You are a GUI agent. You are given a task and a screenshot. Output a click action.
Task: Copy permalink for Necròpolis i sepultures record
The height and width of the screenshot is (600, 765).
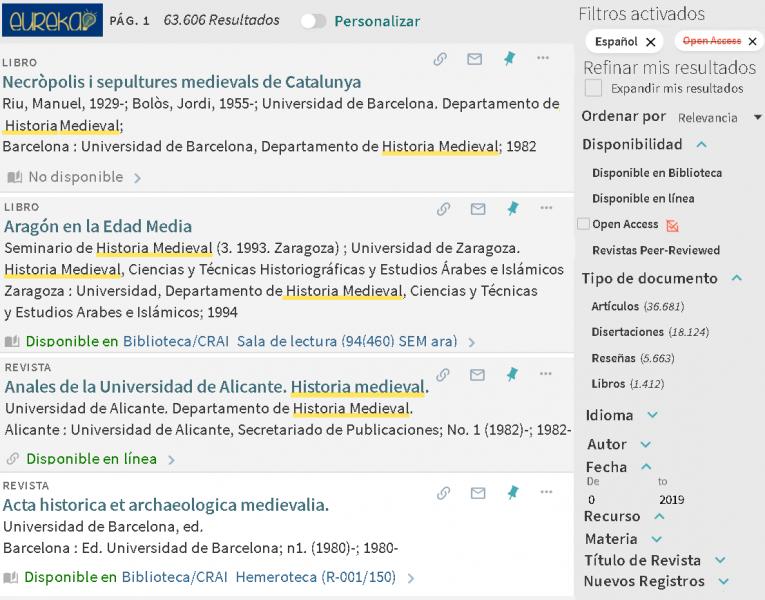click(x=440, y=59)
